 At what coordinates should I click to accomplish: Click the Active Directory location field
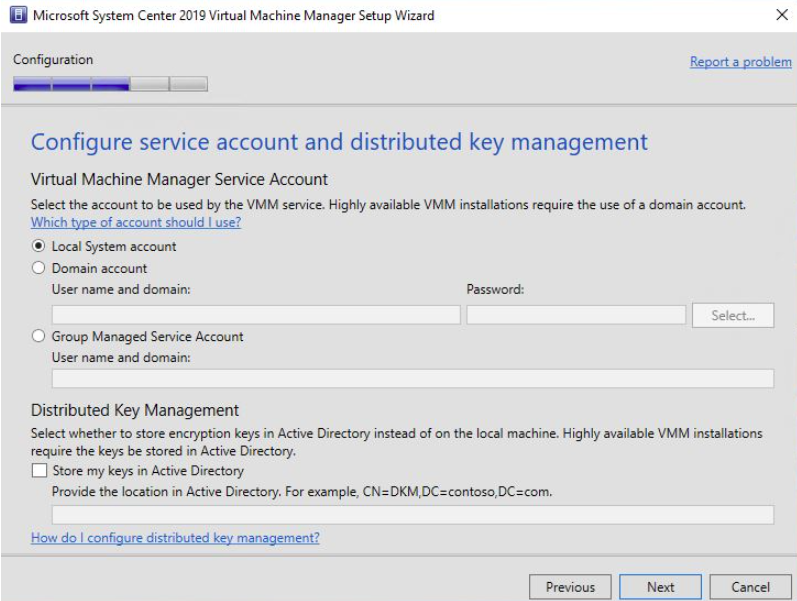coord(413,514)
